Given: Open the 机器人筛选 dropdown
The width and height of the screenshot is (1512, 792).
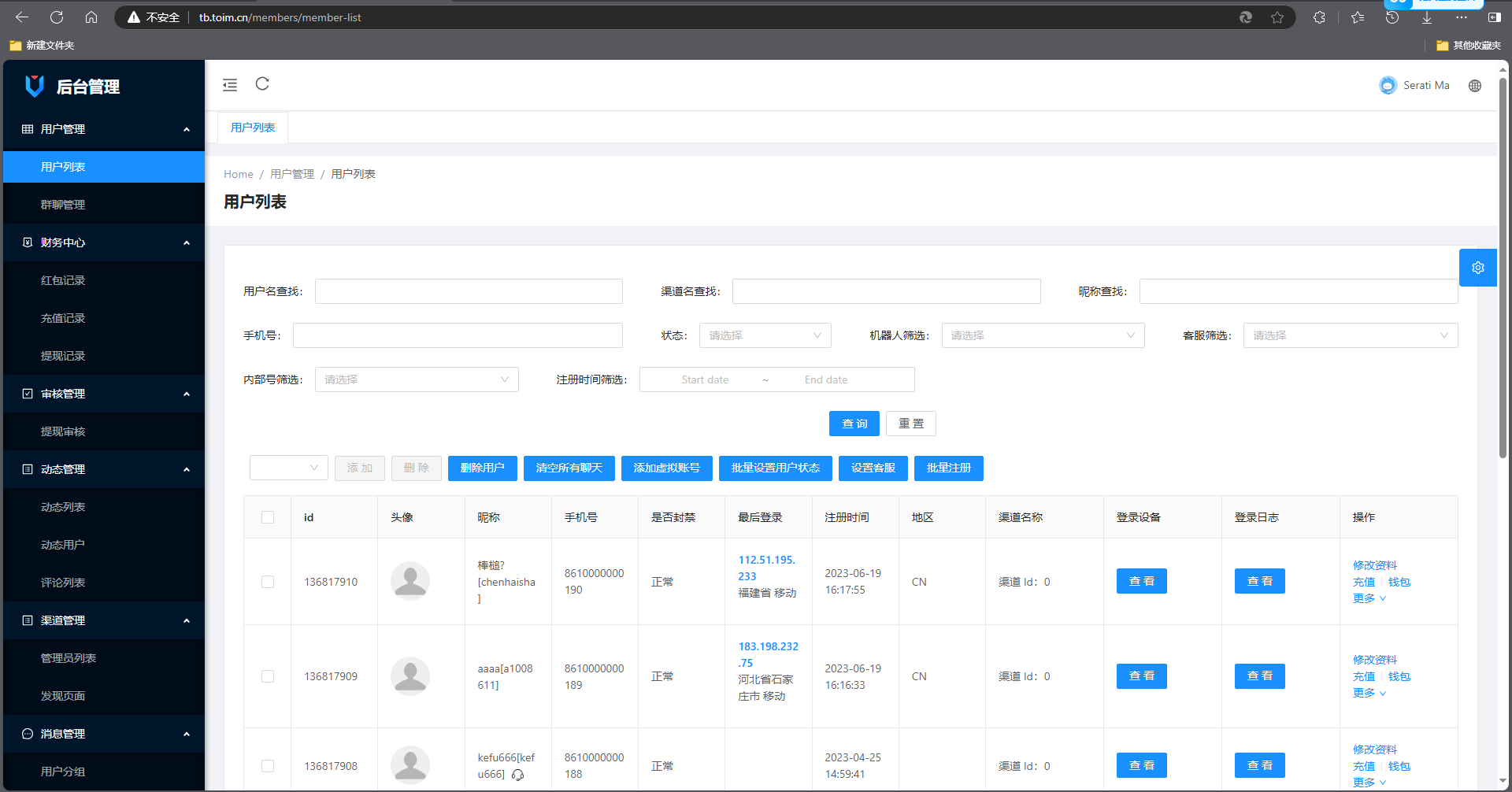Looking at the screenshot, I should 1043,335.
